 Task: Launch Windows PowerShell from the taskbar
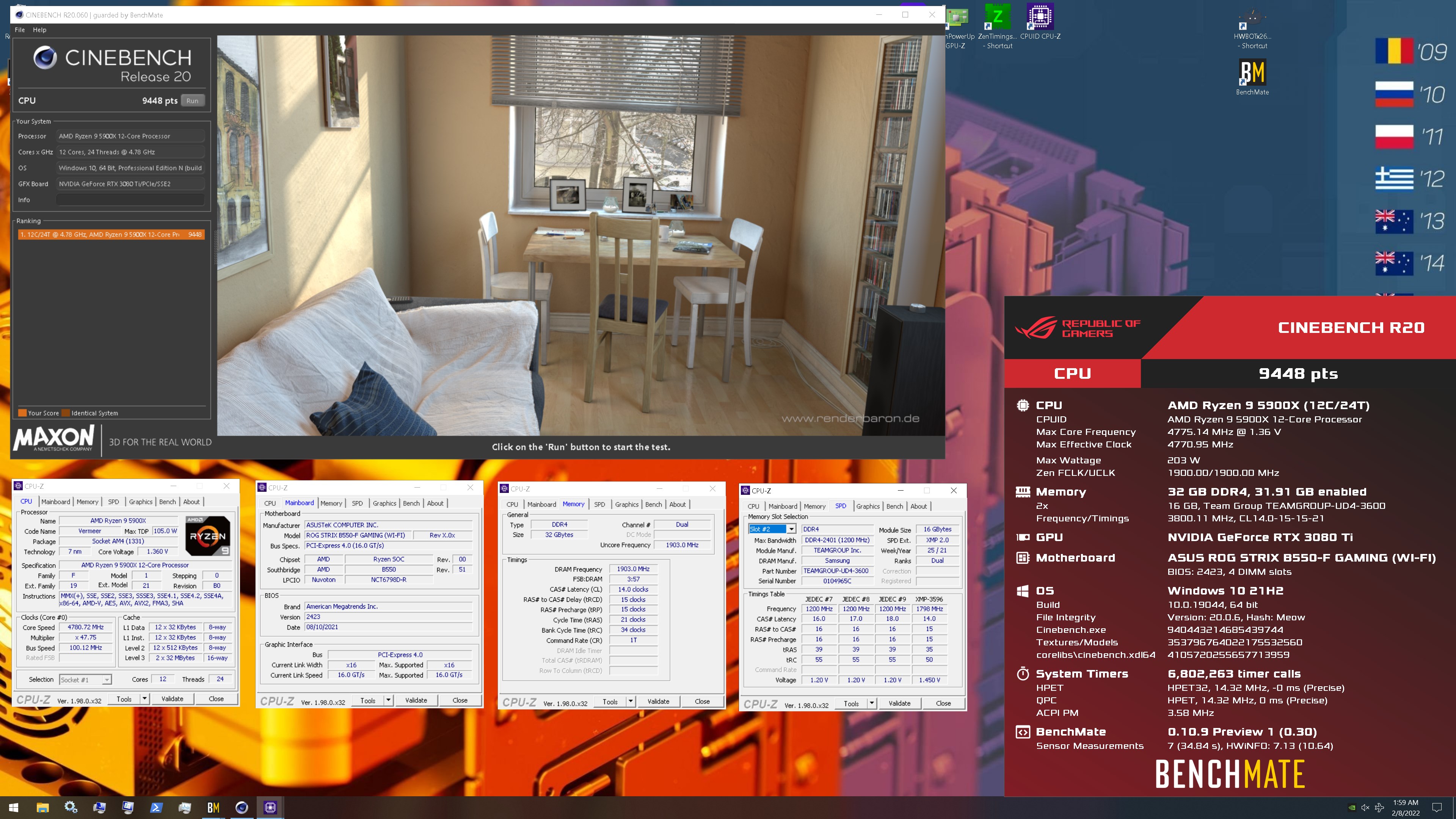coord(156,808)
